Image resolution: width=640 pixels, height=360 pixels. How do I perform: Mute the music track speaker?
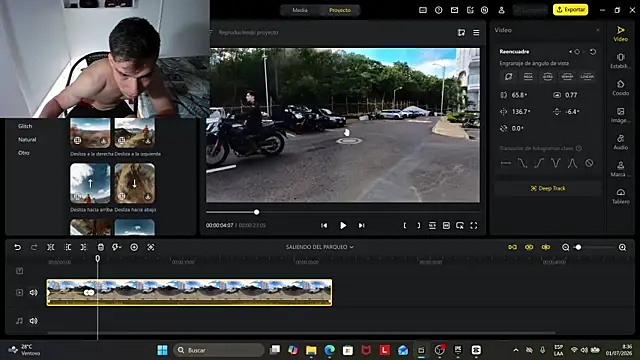pyautogui.click(x=33, y=321)
